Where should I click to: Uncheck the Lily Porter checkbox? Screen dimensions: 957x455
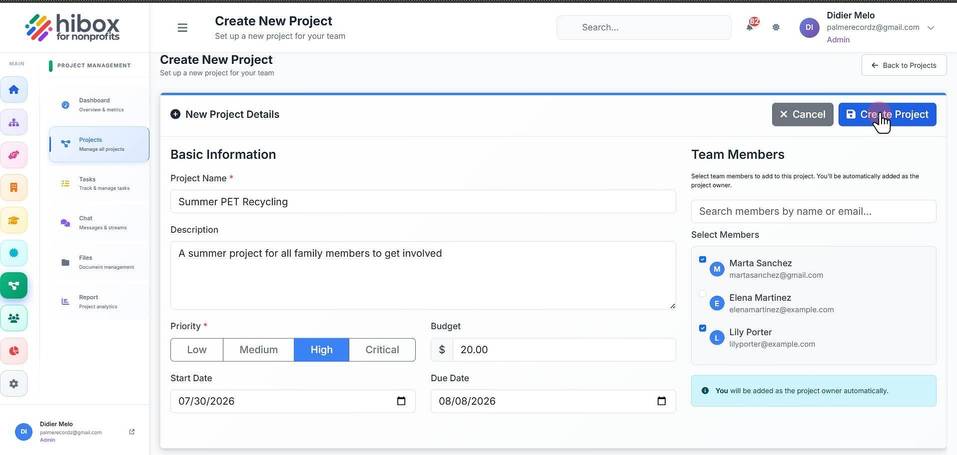(x=702, y=328)
